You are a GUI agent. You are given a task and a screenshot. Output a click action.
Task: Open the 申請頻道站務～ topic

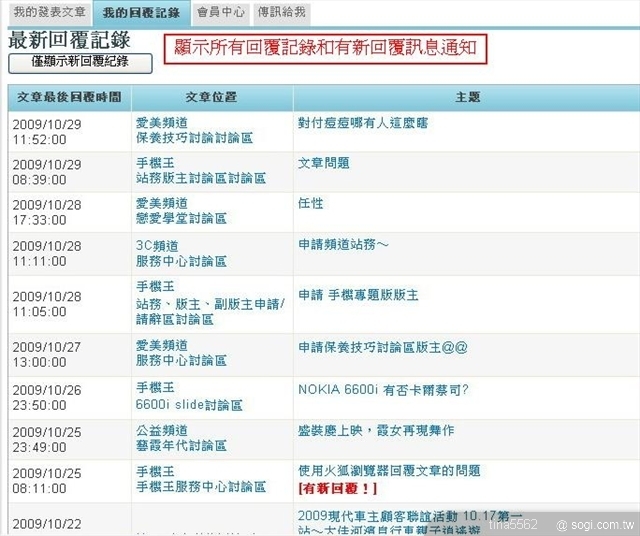343,245
